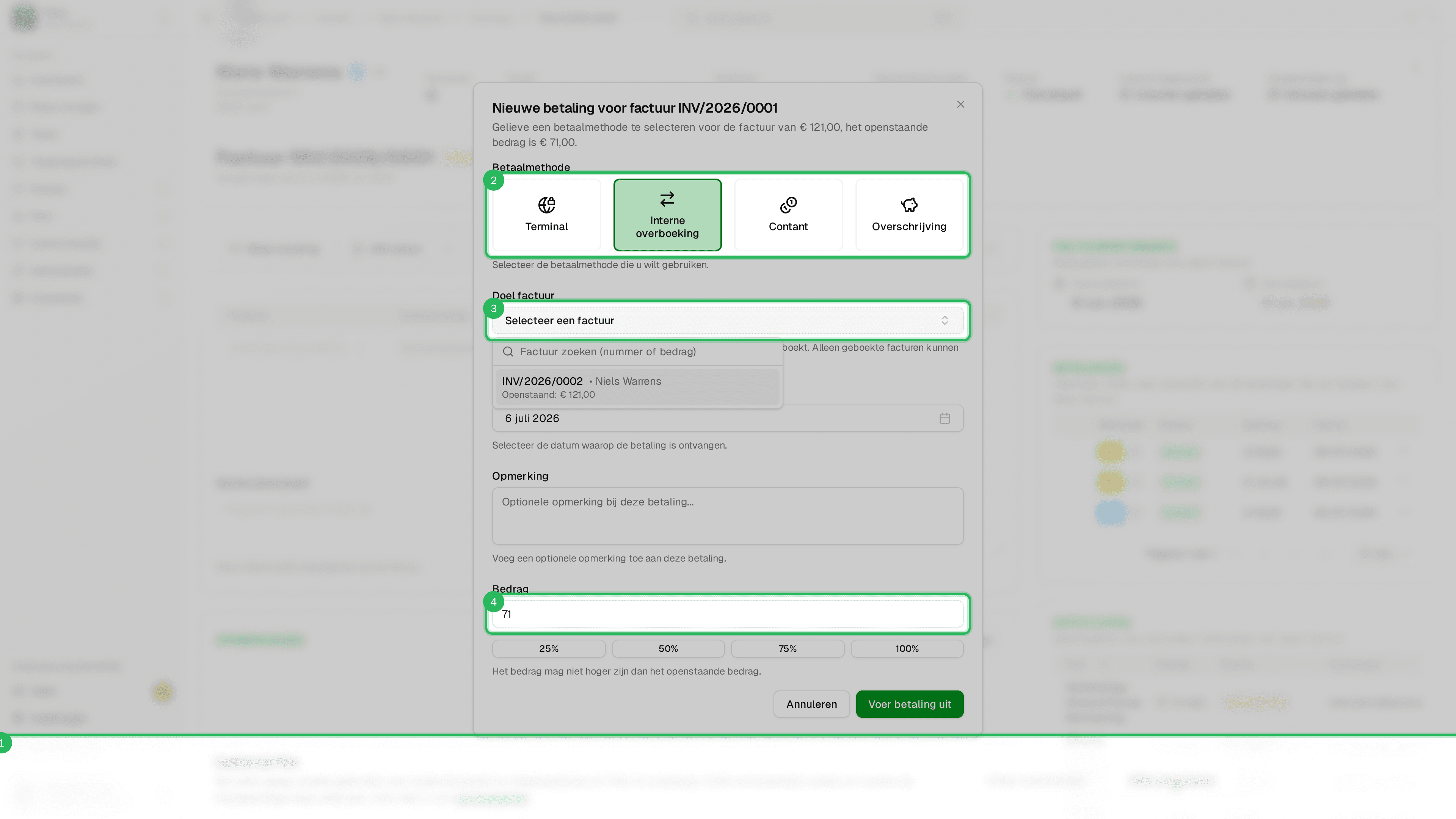The image size is (1456, 819).
Task: Choose invoice INV/2026/0002 Niels Warrens
Action: coord(637,387)
